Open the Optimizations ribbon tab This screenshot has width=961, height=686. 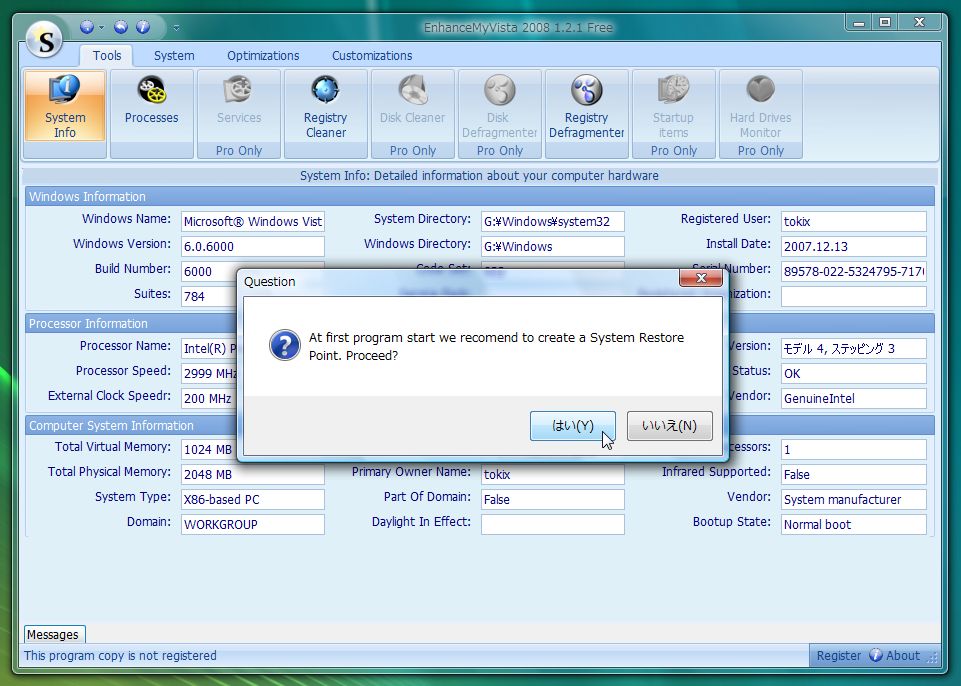pos(263,55)
